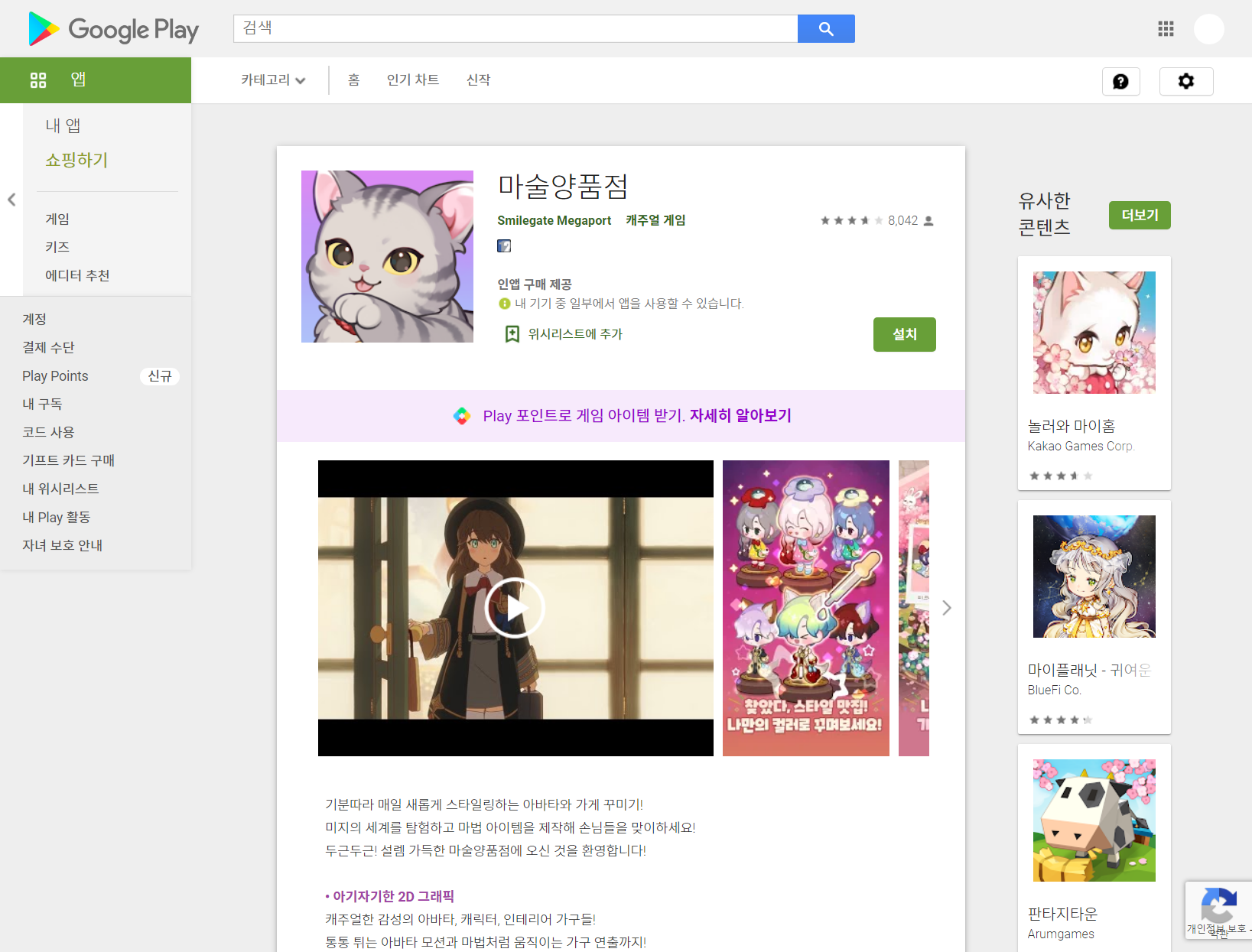Open the 놀러와 마이홈 app card
The width and height of the screenshot is (1252, 952).
1094,373
